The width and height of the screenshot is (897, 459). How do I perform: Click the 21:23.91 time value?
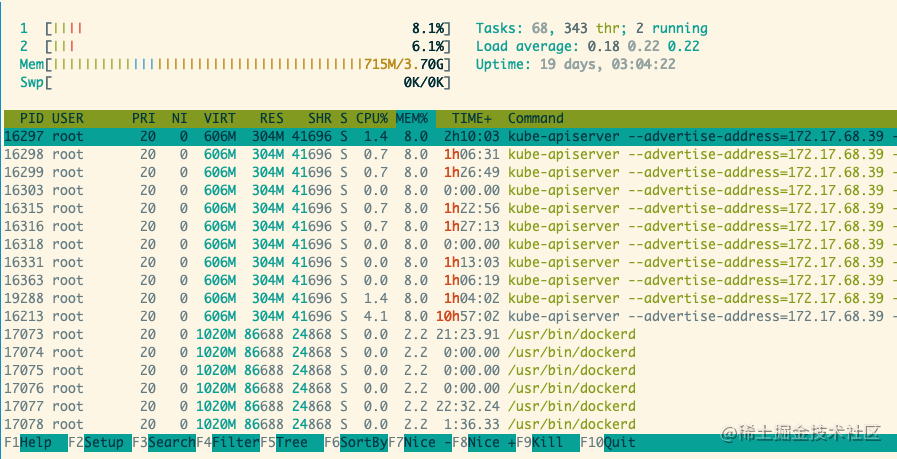tap(467, 335)
